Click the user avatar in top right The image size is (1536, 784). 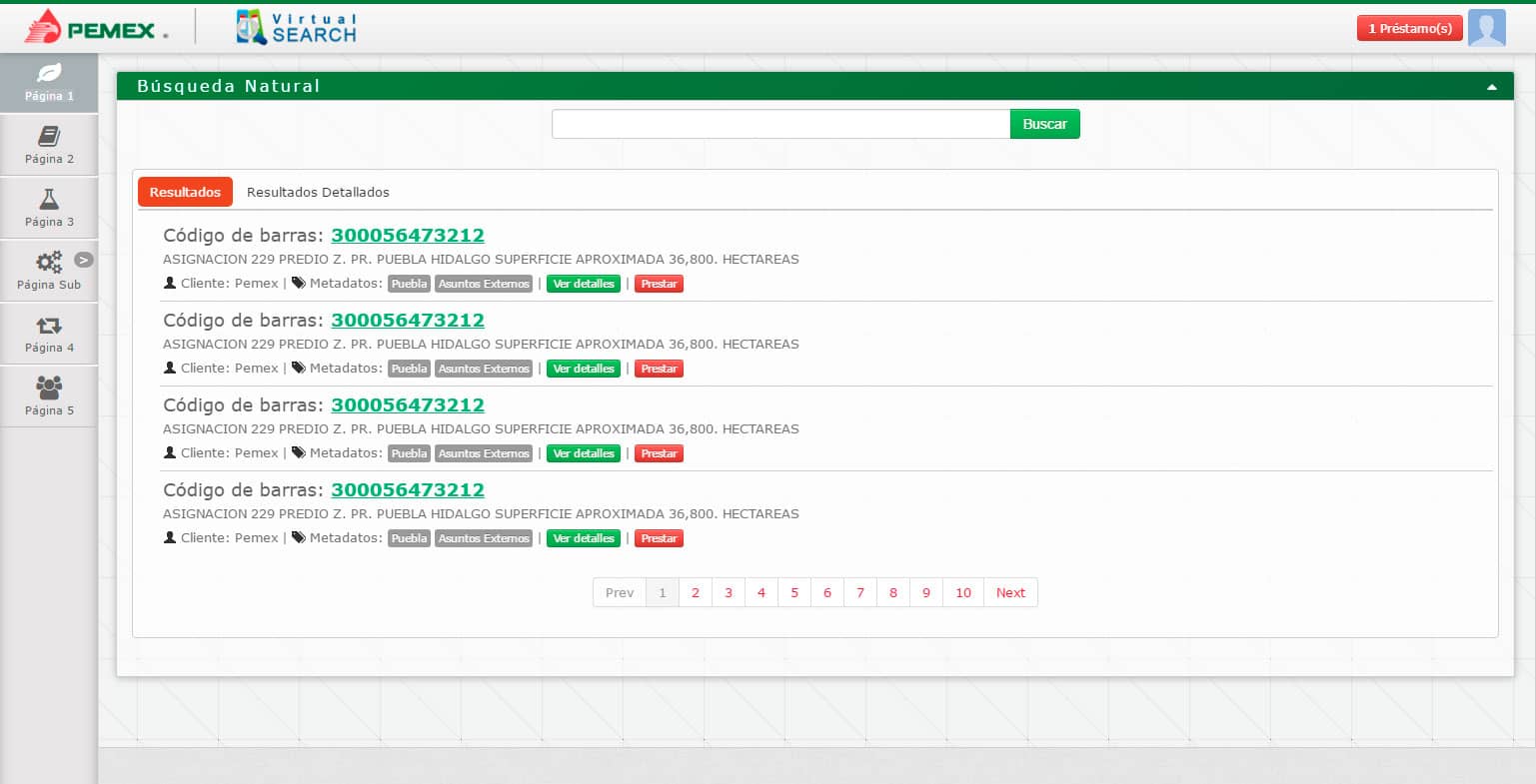coord(1486,28)
